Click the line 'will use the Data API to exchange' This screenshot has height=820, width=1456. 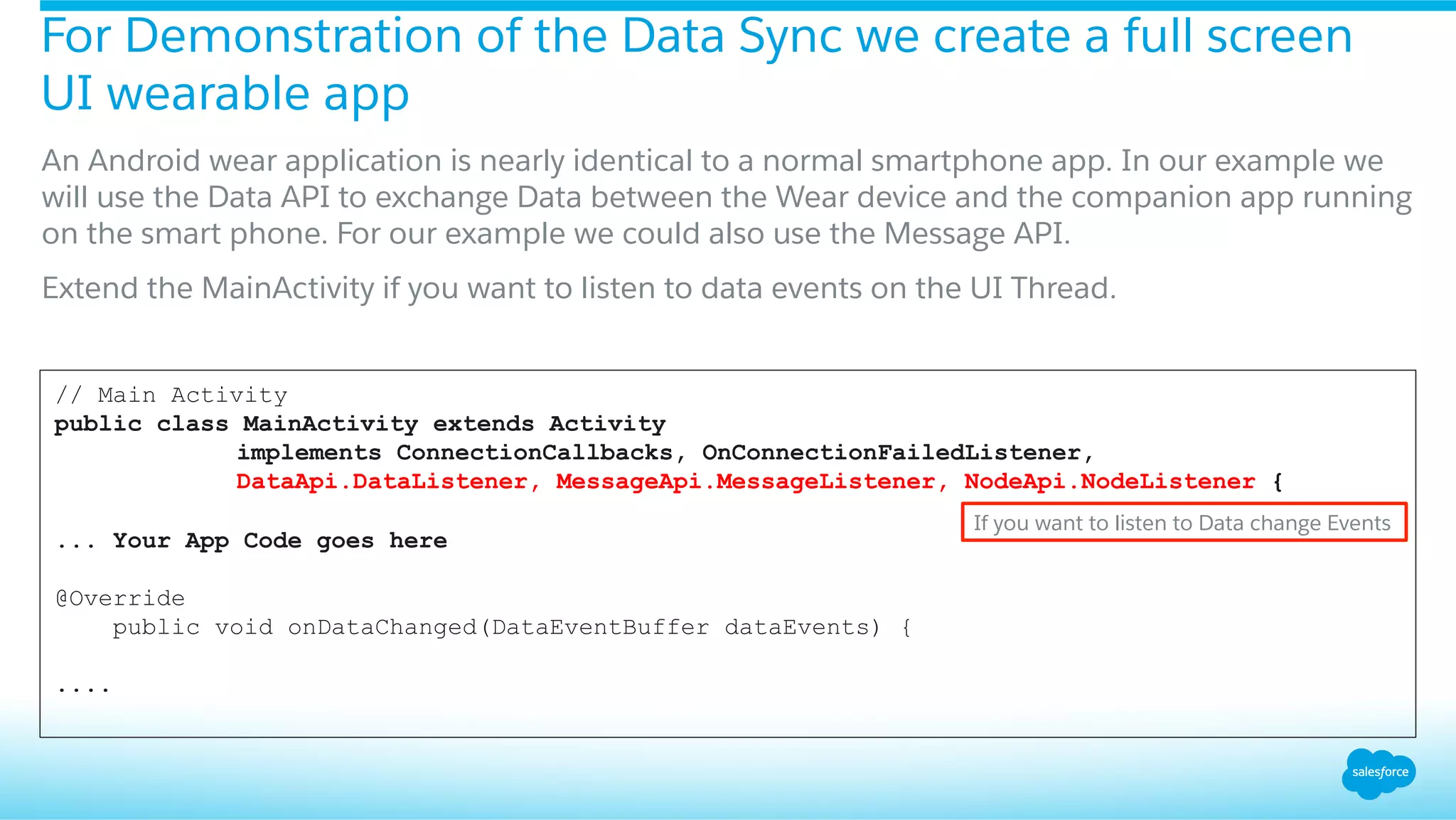point(727,198)
